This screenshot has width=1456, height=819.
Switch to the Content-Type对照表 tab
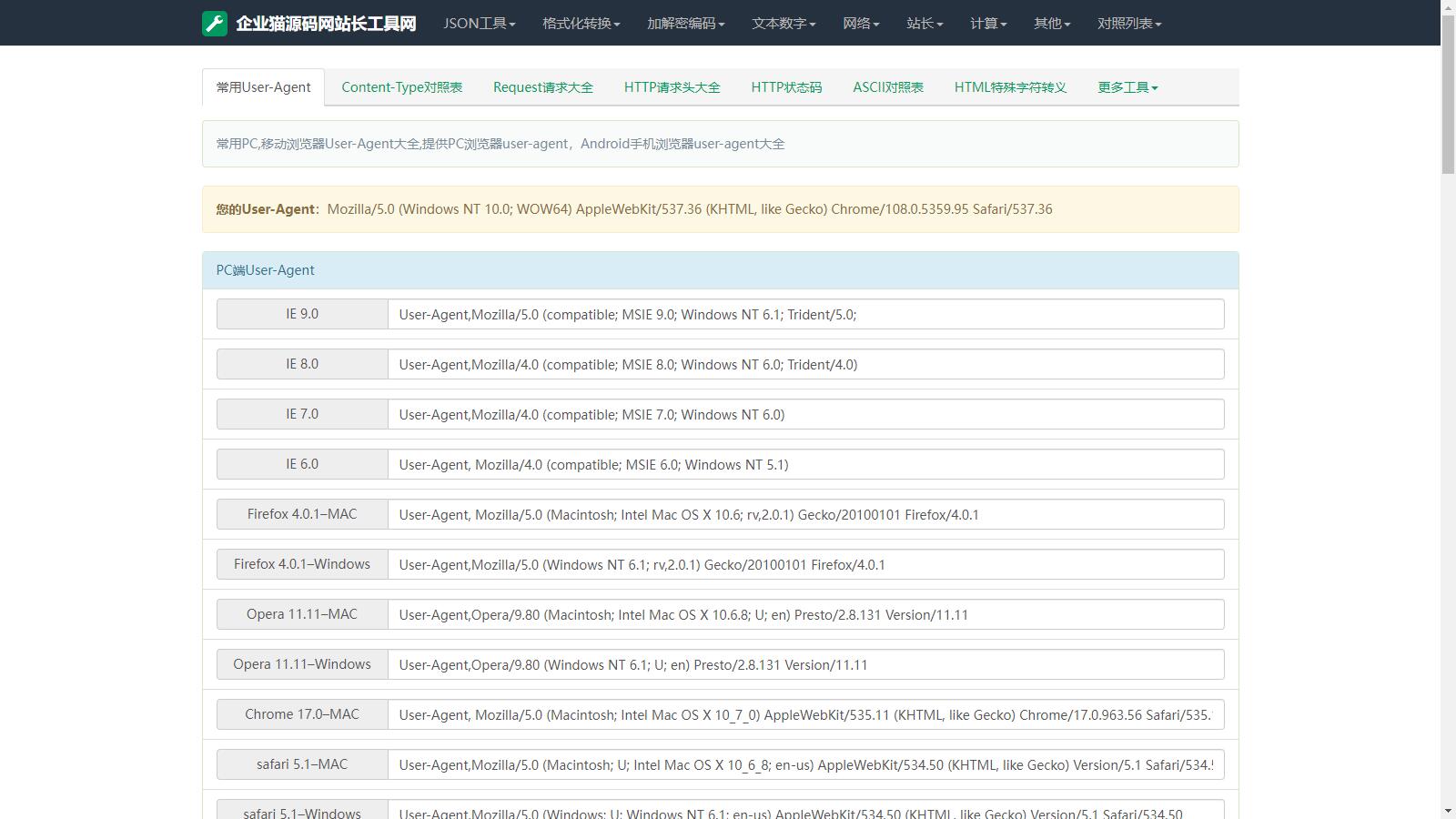click(401, 87)
